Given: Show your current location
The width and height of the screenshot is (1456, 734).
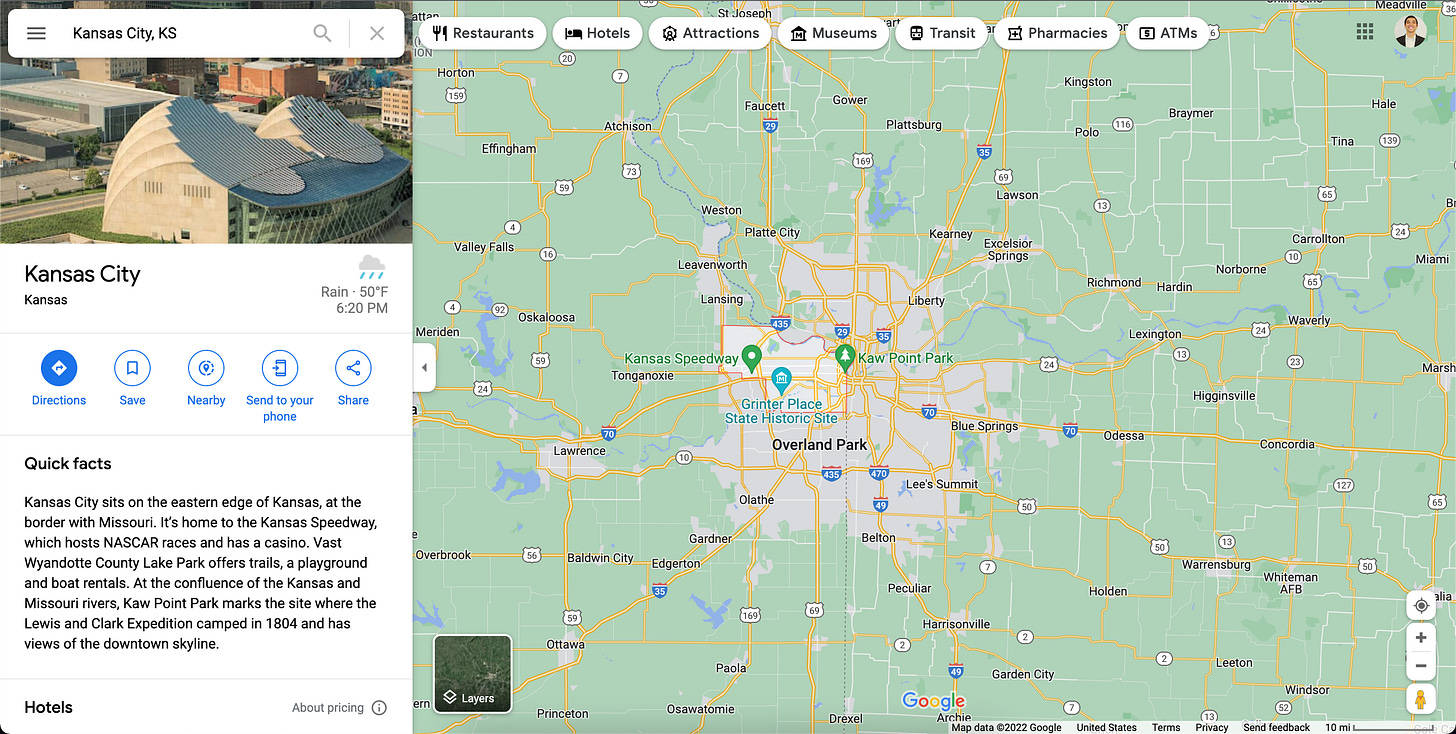Looking at the screenshot, I should pyautogui.click(x=1421, y=605).
